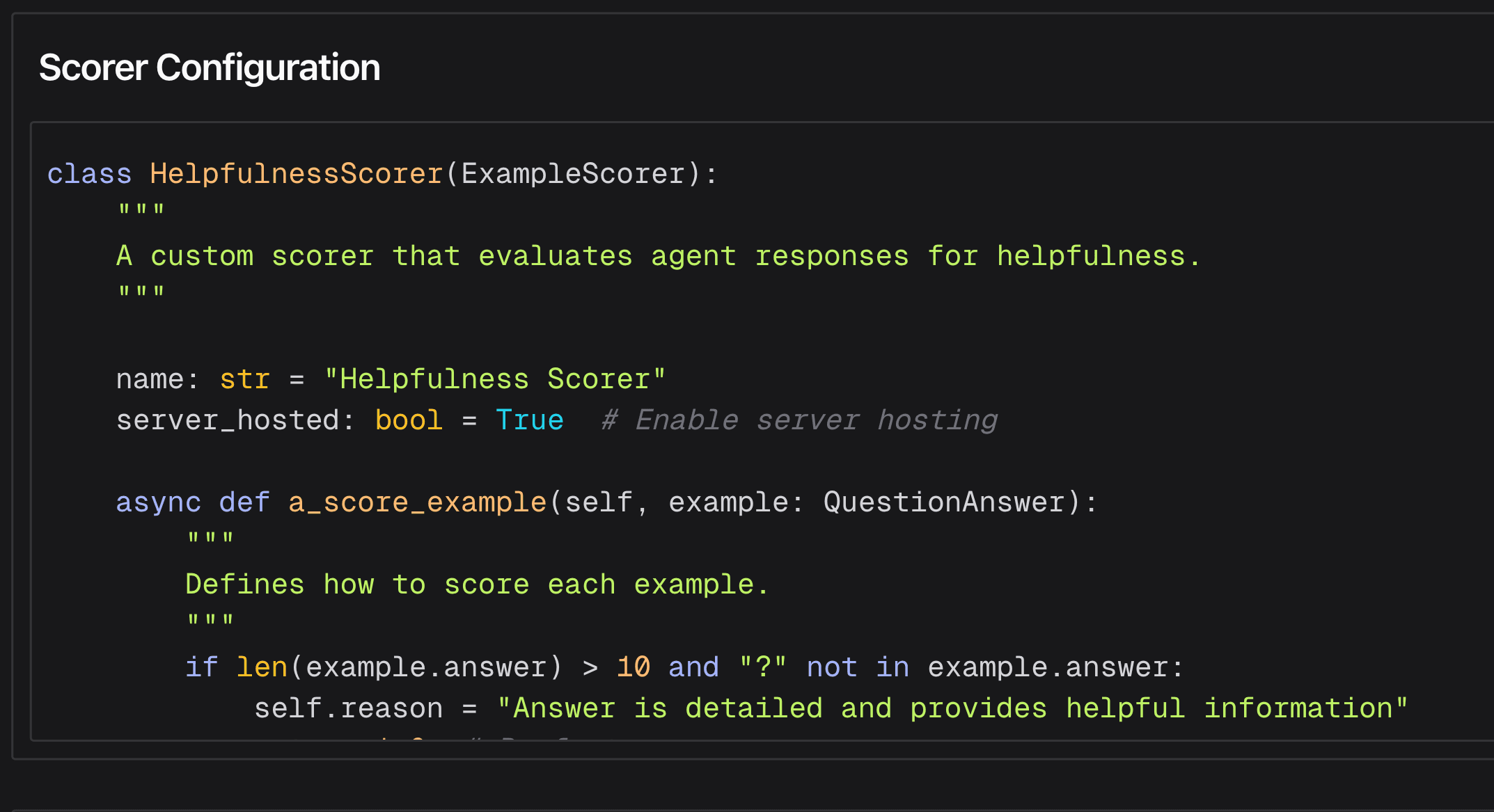Click the Scorer Configuration heading
The image size is (1494, 812).
click(209, 67)
